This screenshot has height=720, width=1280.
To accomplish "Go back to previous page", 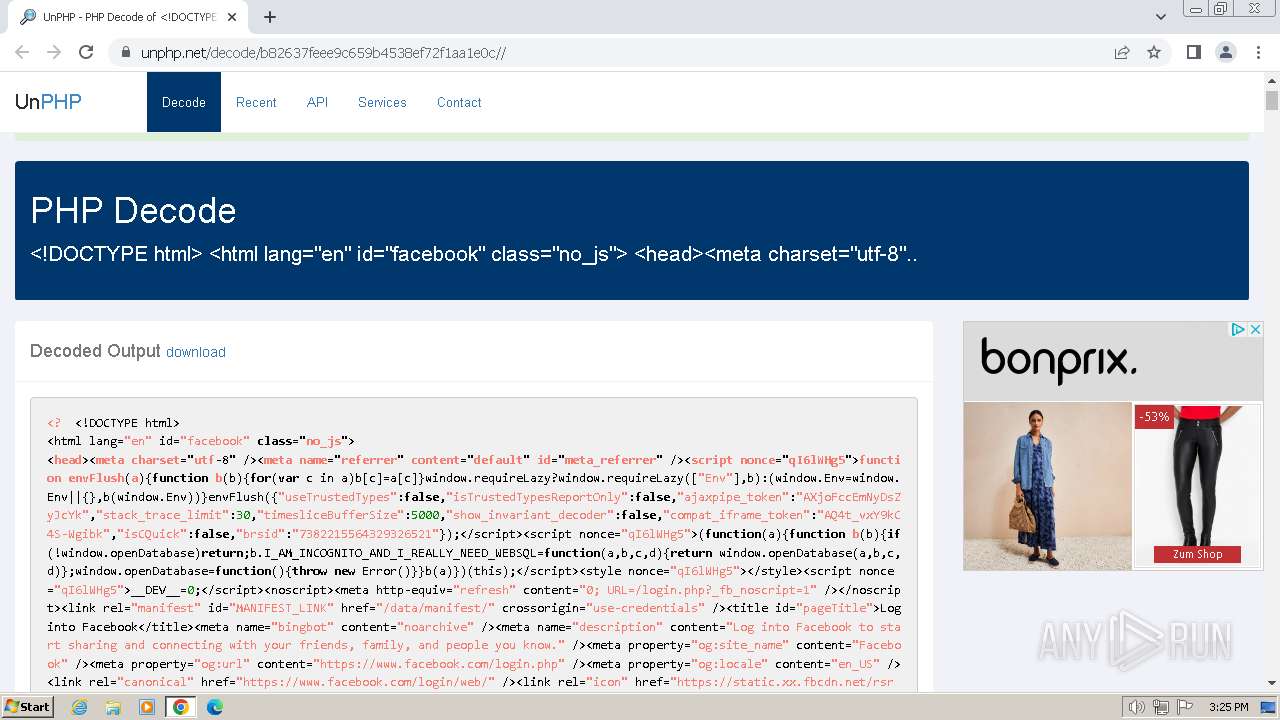I will click(x=22, y=52).
